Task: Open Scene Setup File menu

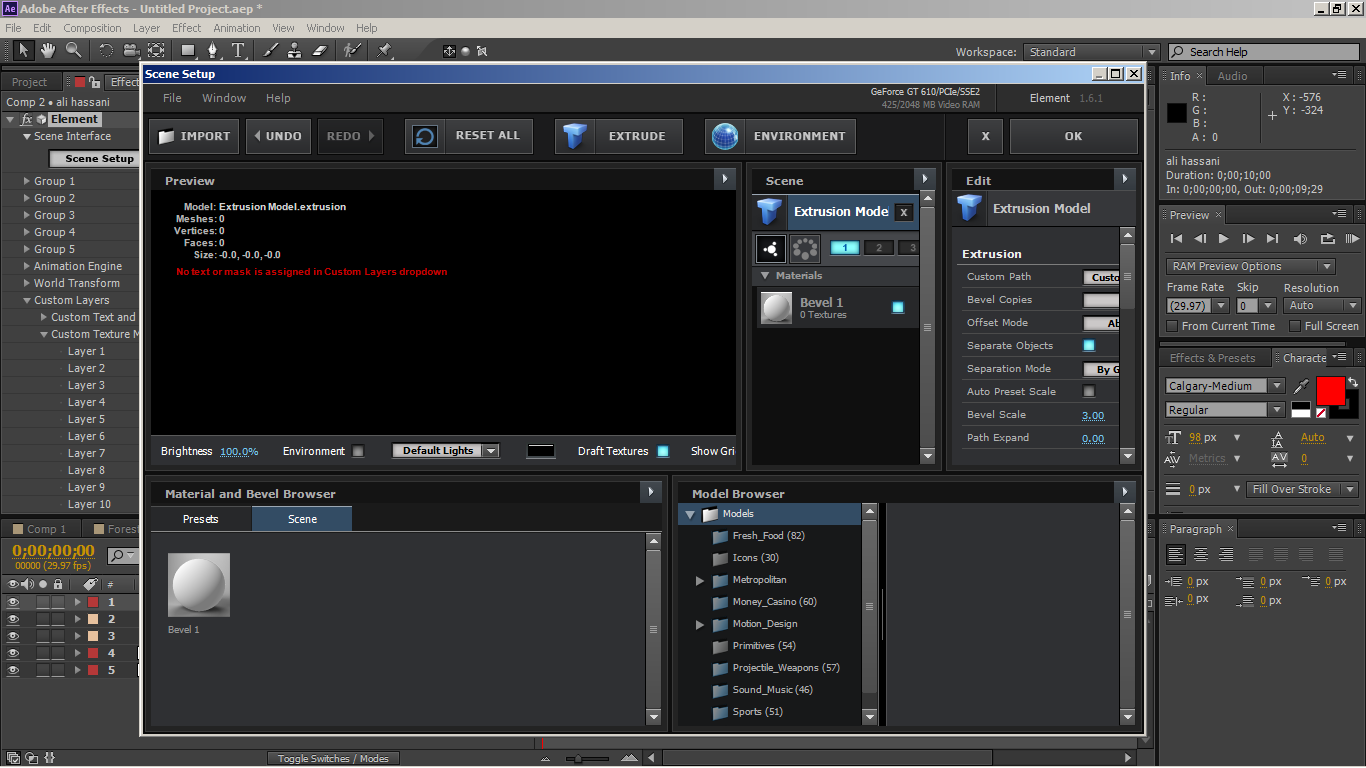Action: 172,98
